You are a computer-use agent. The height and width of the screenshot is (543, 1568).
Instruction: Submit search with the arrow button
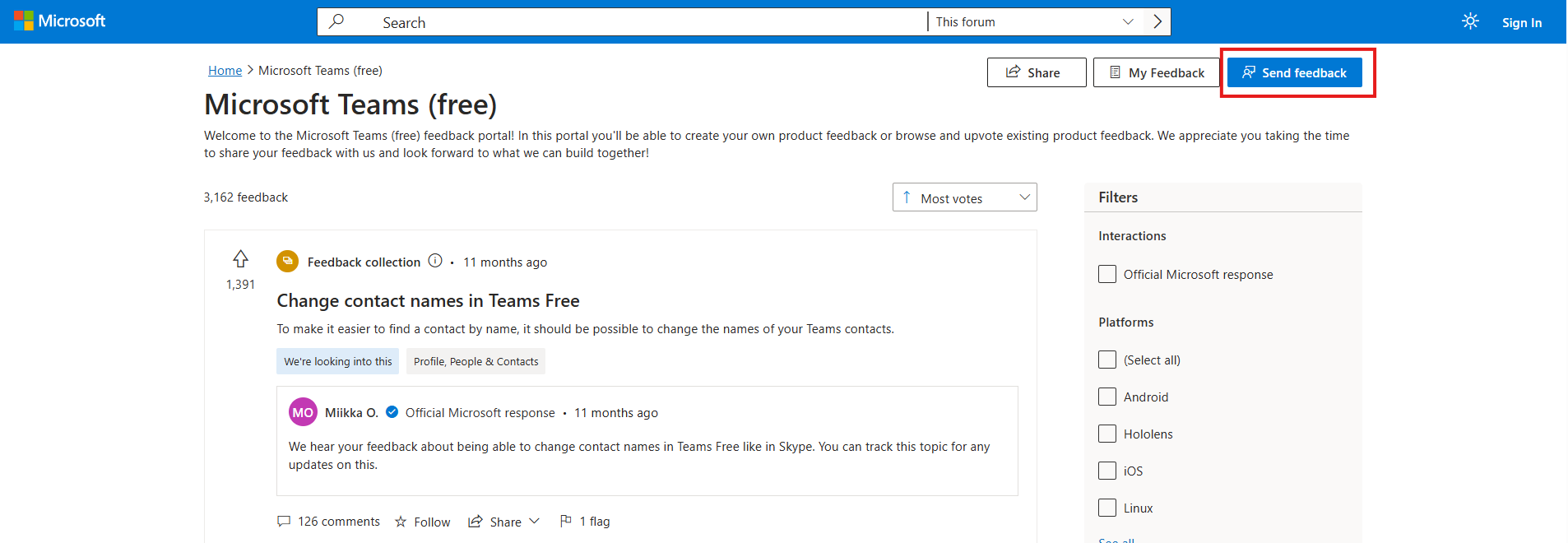1157,21
